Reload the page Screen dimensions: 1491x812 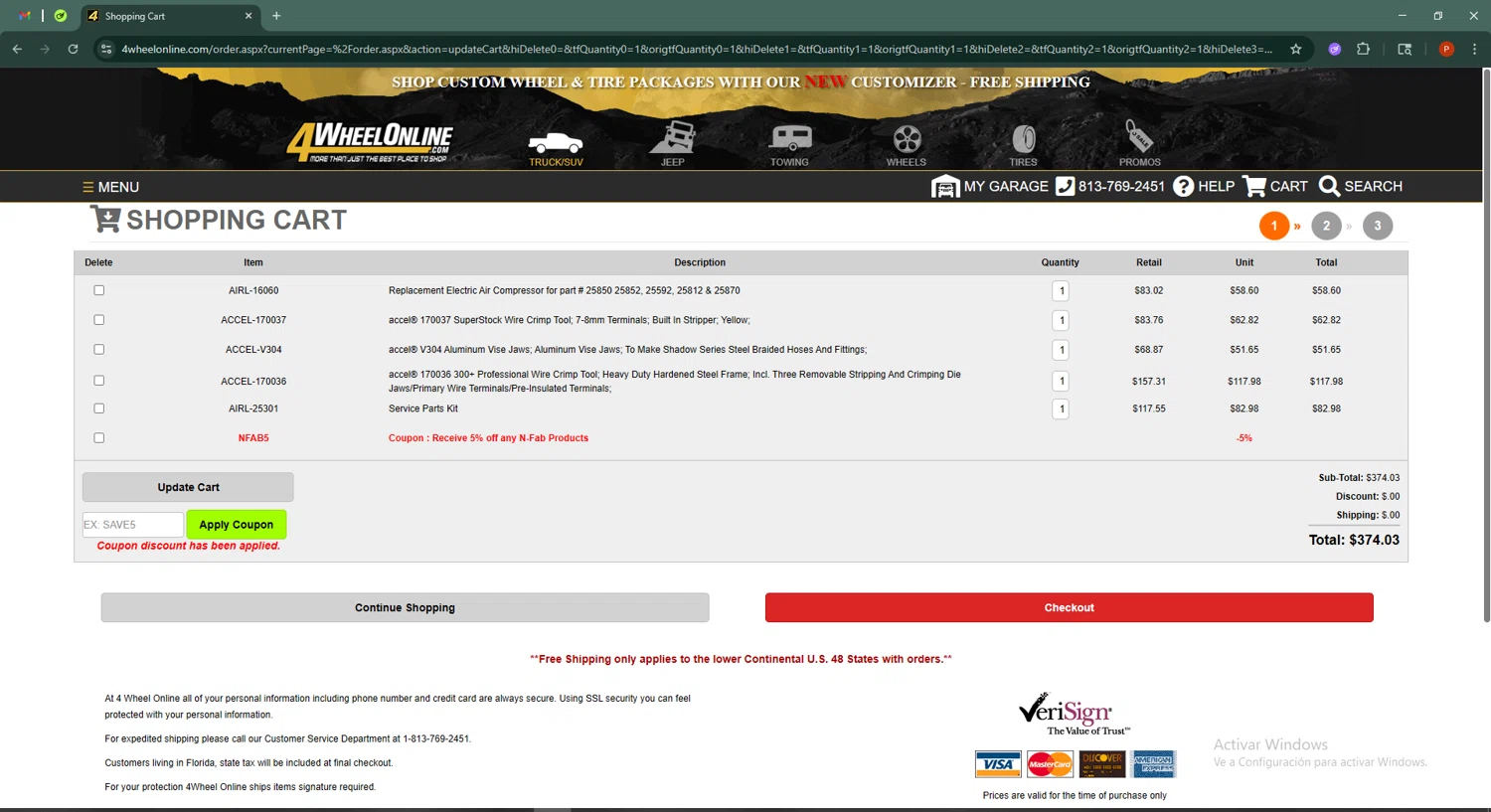pyautogui.click(x=73, y=49)
